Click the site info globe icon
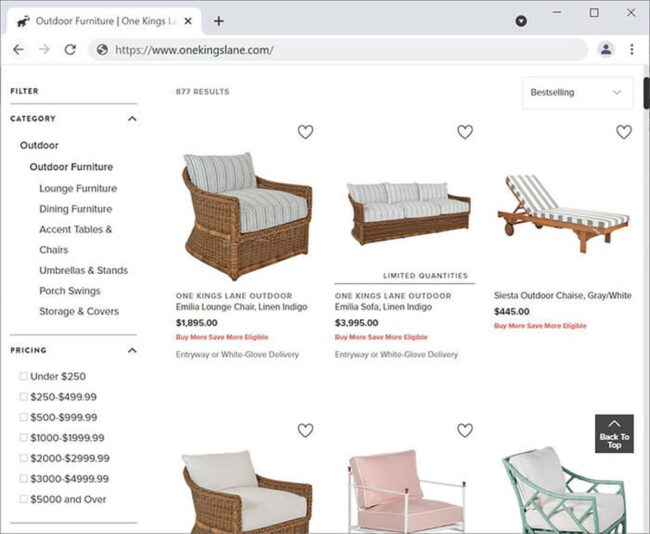The width and height of the screenshot is (650, 534). 102,50
